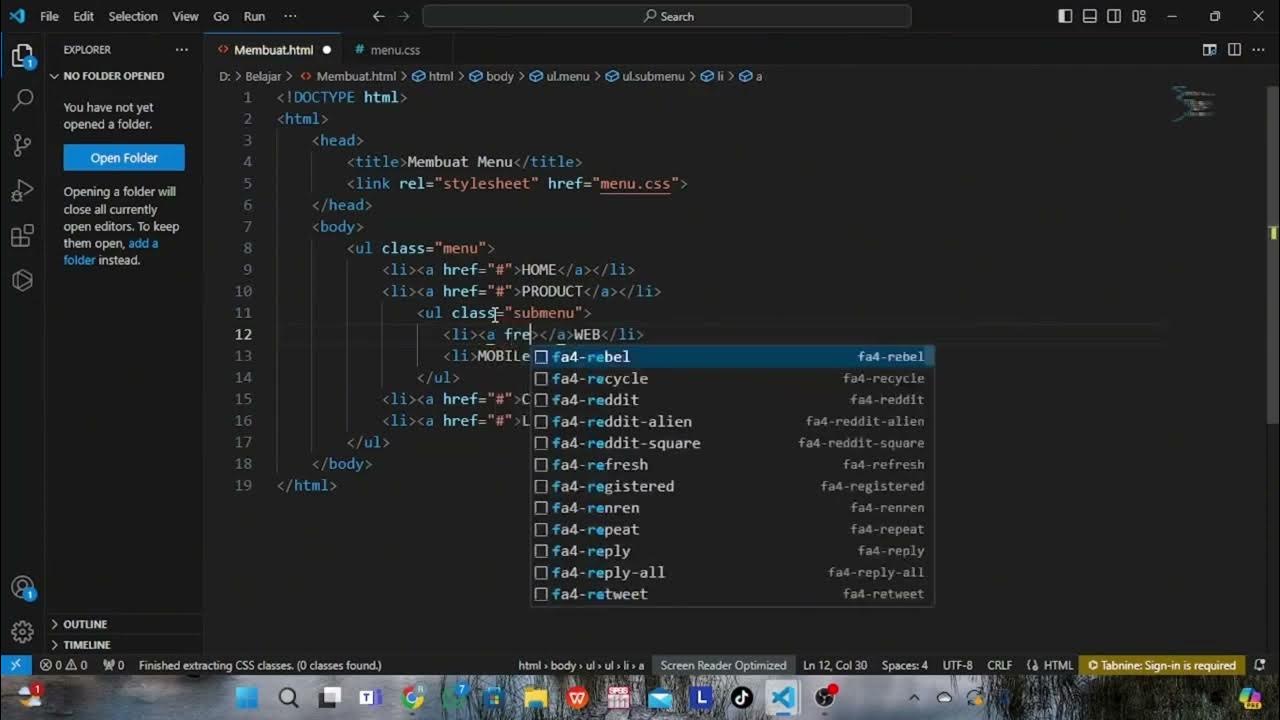Click the code minimap
This screenshot has width=1280, height=720.
pyautogui.click(x=1194, y=103)
